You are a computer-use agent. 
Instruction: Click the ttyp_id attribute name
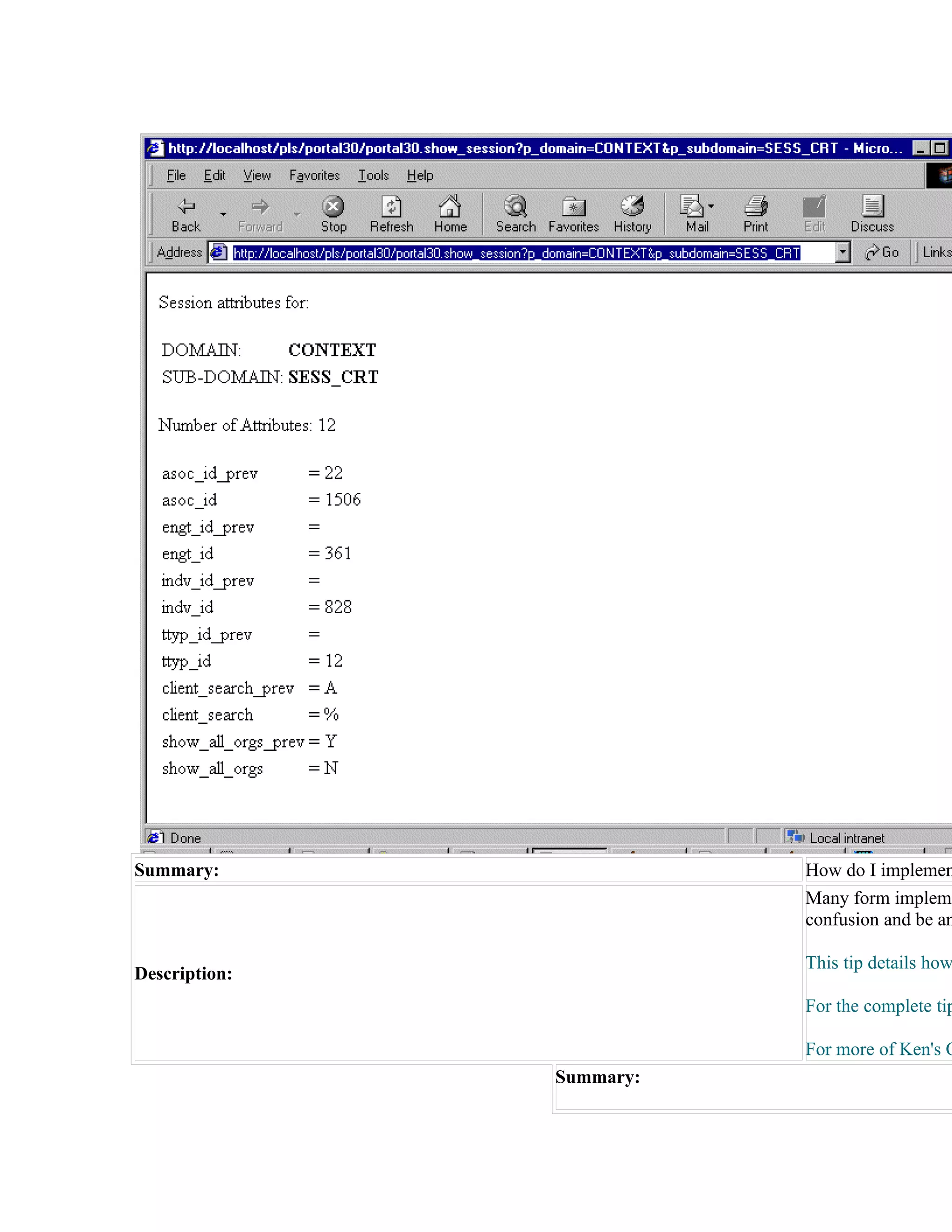(187, 661)
